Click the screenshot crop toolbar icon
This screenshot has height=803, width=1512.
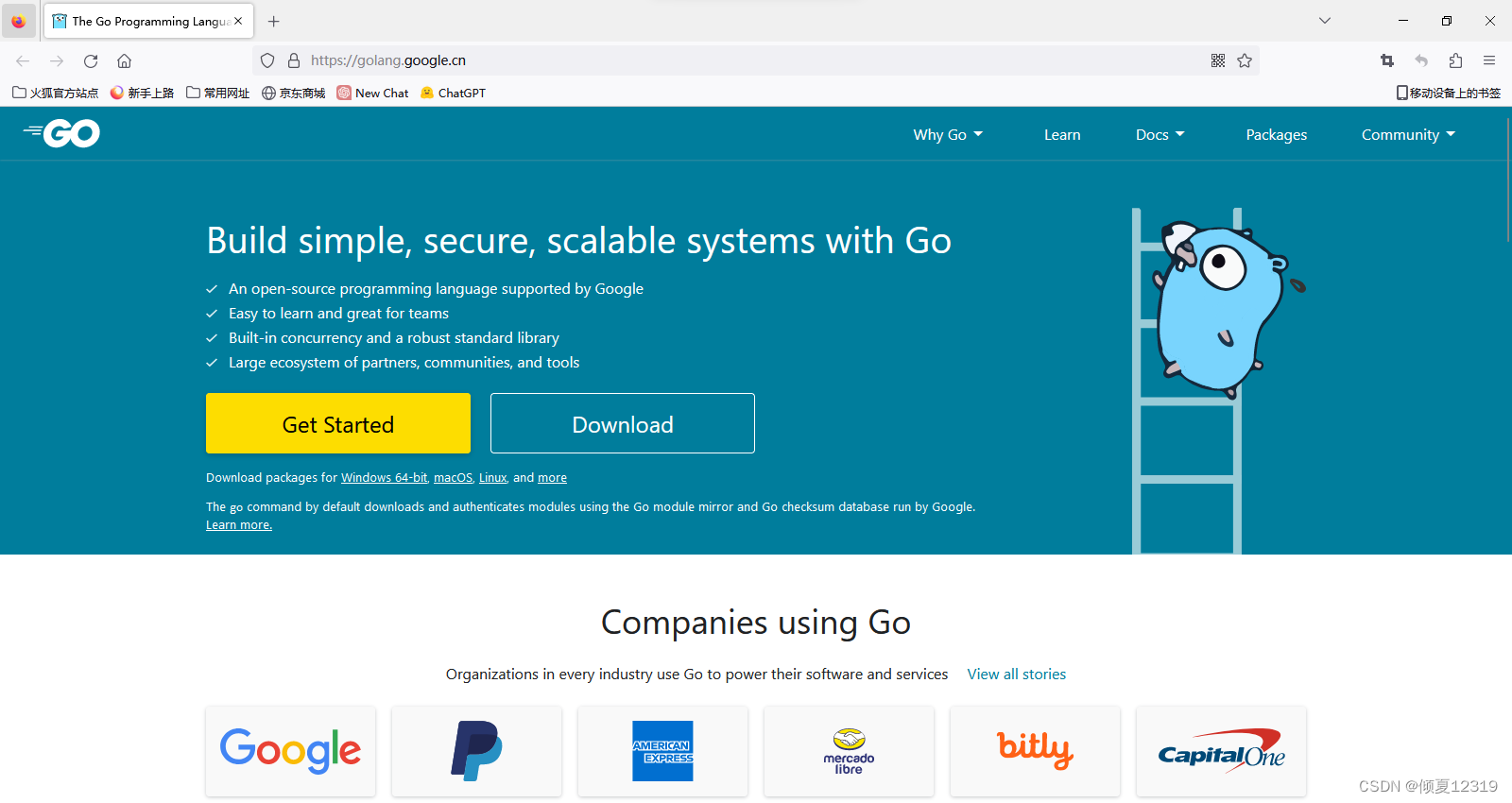[1387, 60]
